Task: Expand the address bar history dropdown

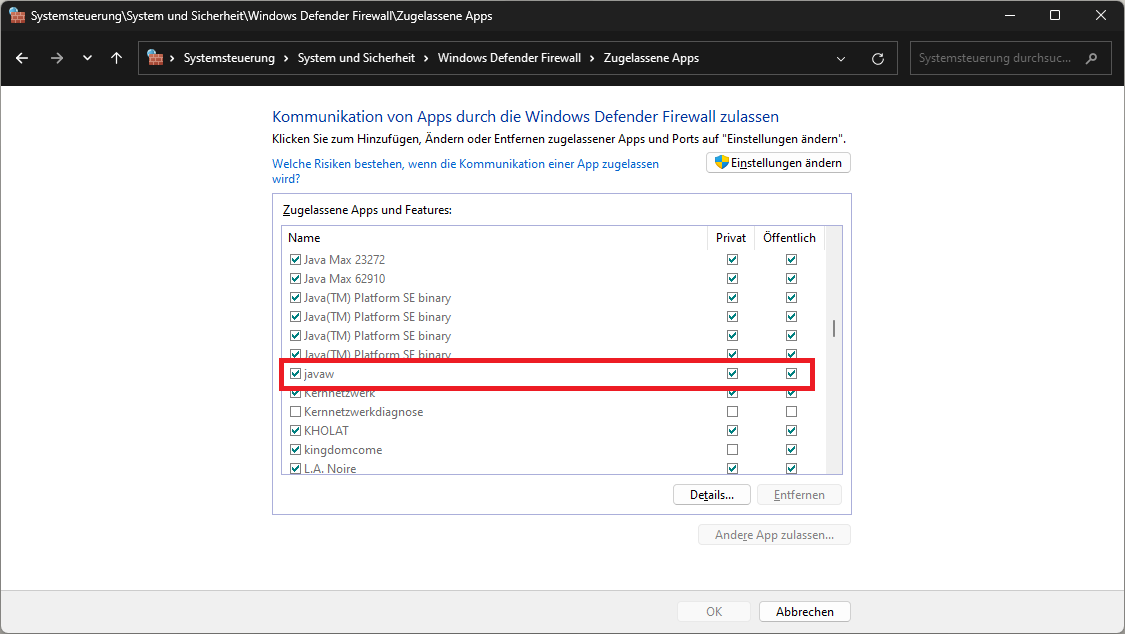Action: tap(841, 59)
